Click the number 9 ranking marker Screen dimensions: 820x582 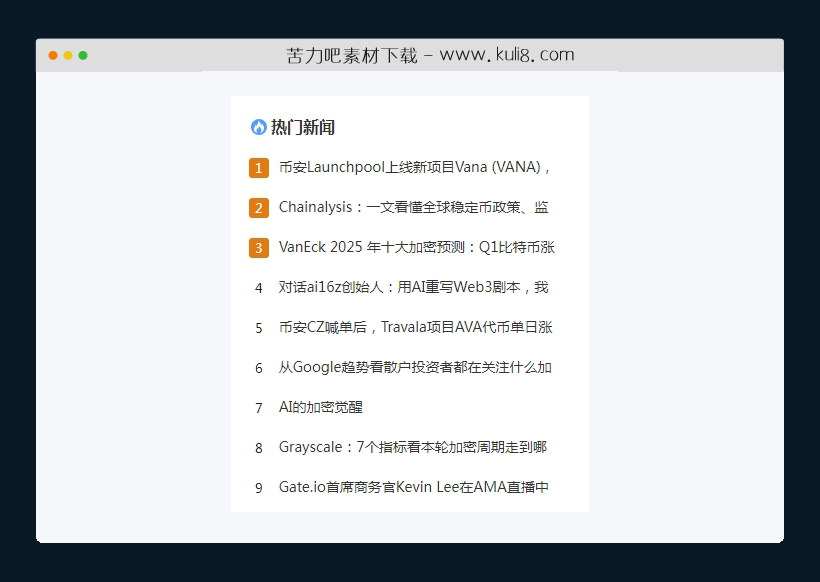(258, 488)
